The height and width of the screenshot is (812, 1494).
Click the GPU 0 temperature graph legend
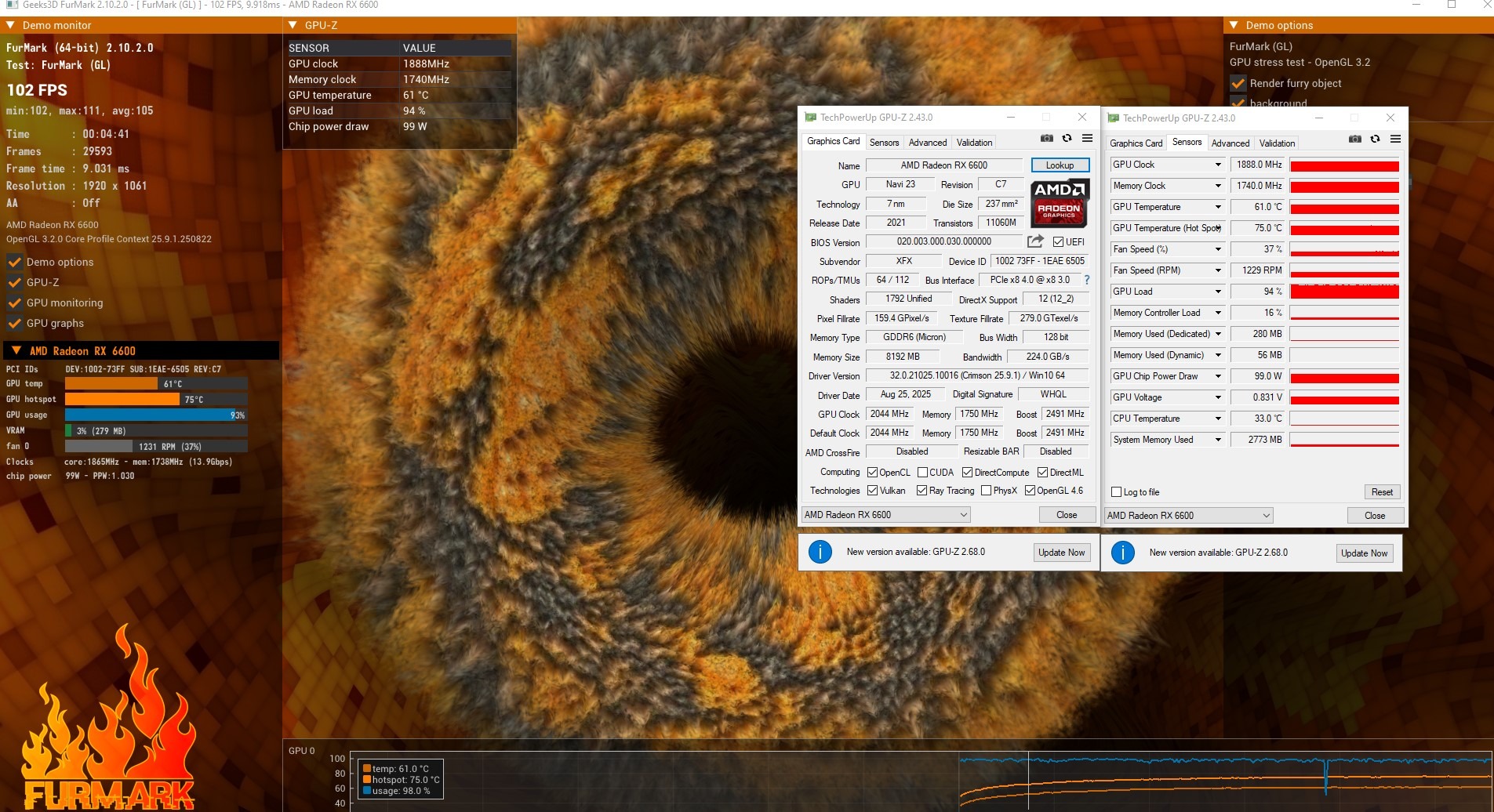point(400,780)
